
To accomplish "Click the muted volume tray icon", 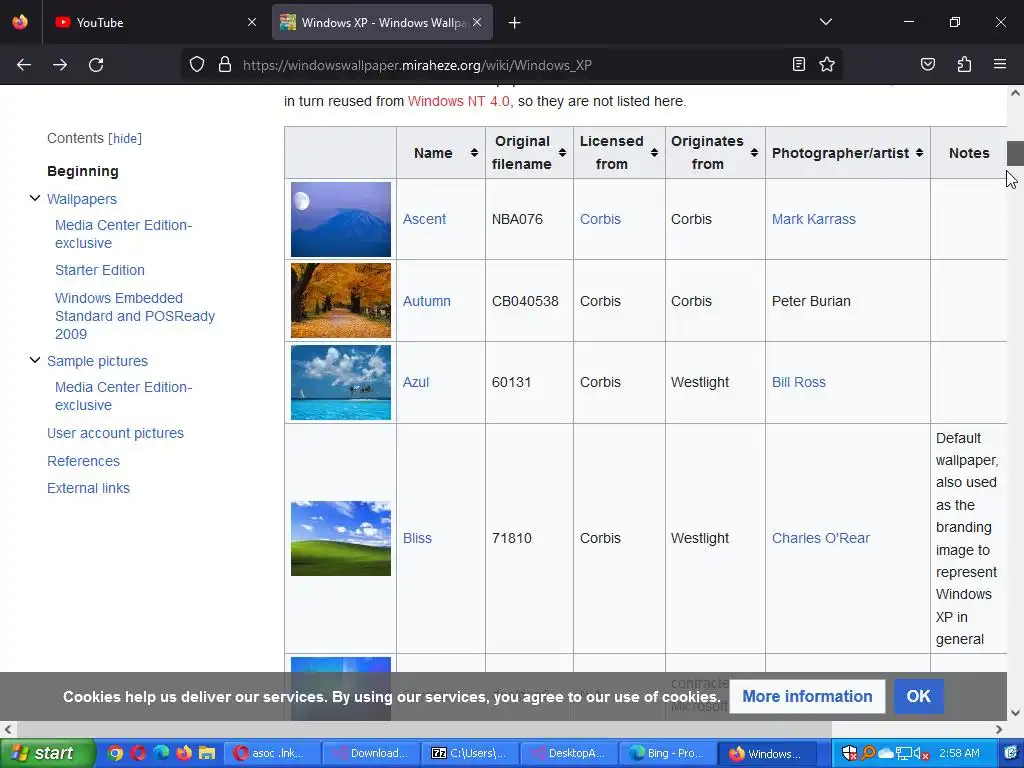I will (921, 753).
